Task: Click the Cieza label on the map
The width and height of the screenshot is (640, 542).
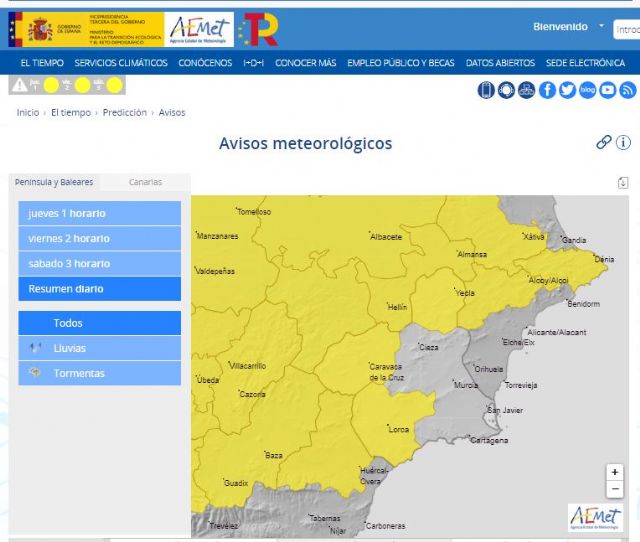Action: [429, 347]
